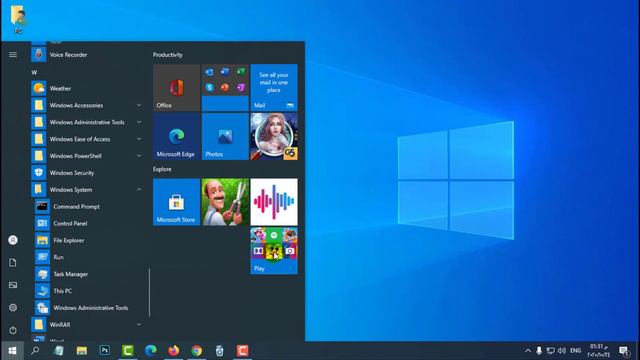Show hidden system tray icons
Image resolution: width=640 pixels, height=360 pixels.
(528, 351)
